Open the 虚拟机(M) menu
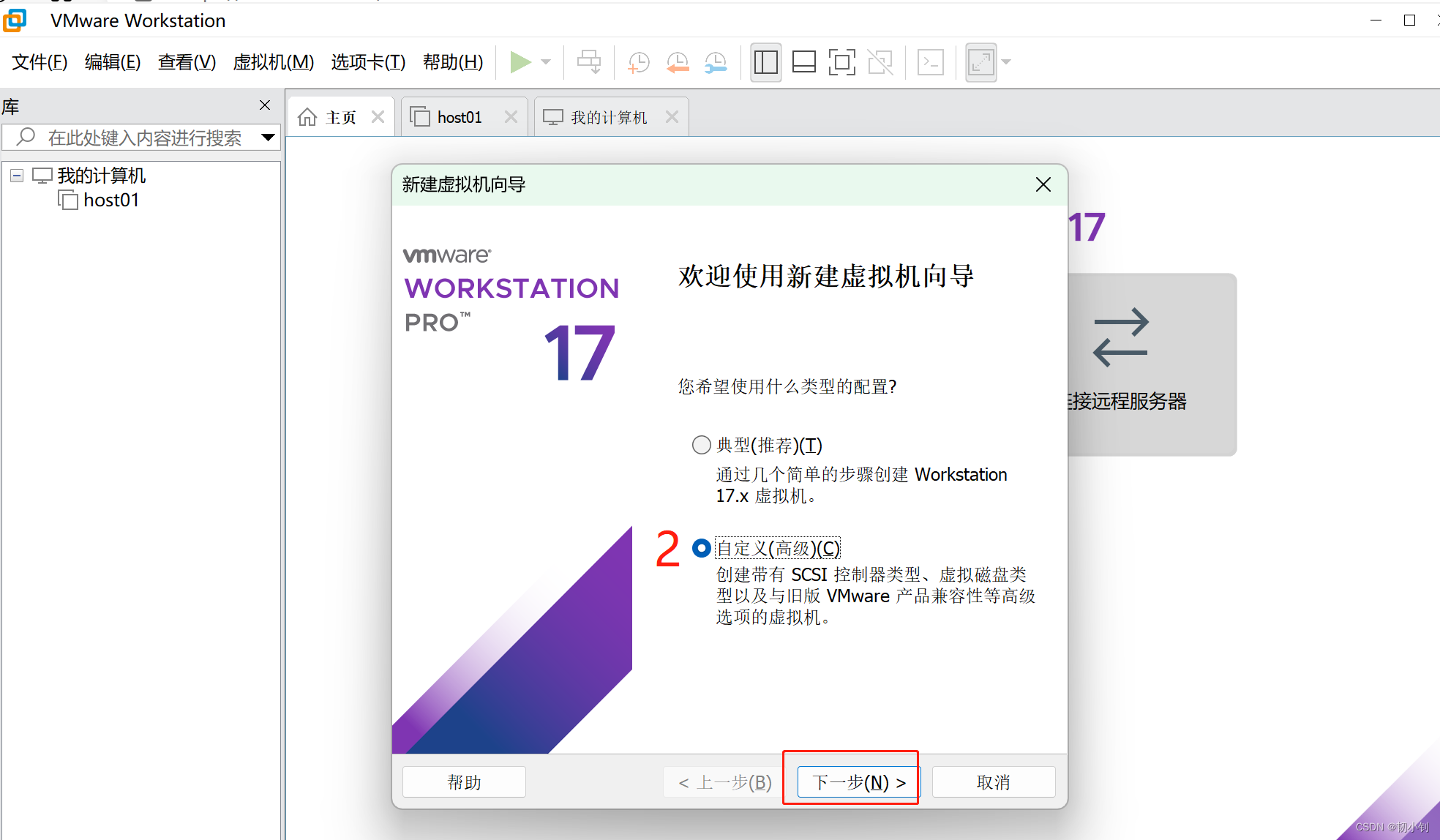Viewport: 1440px width, 840px height. (273, 62)
